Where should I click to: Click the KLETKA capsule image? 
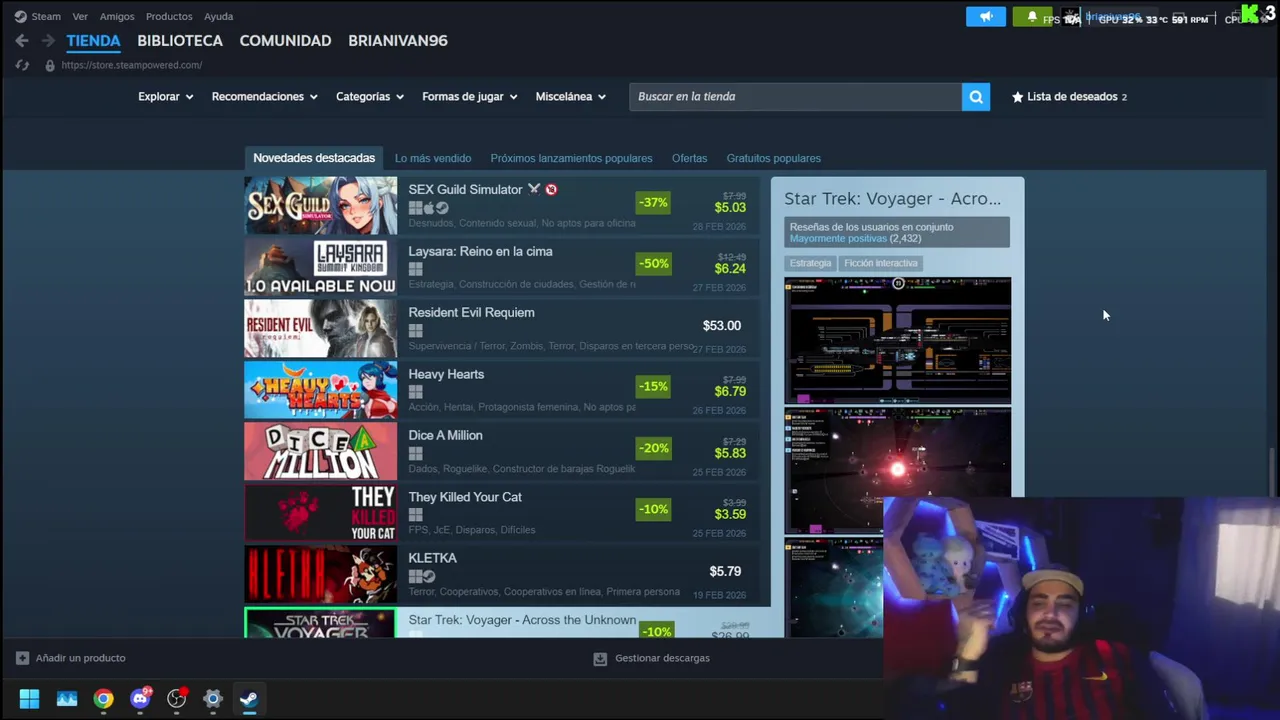tap(321, 575)
